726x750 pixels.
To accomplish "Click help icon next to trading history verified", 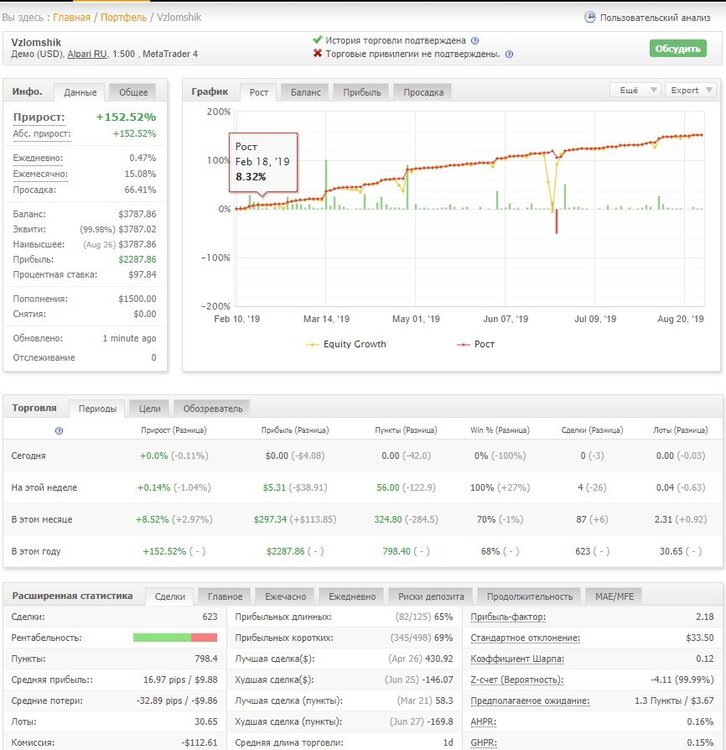I will point(474,41).
